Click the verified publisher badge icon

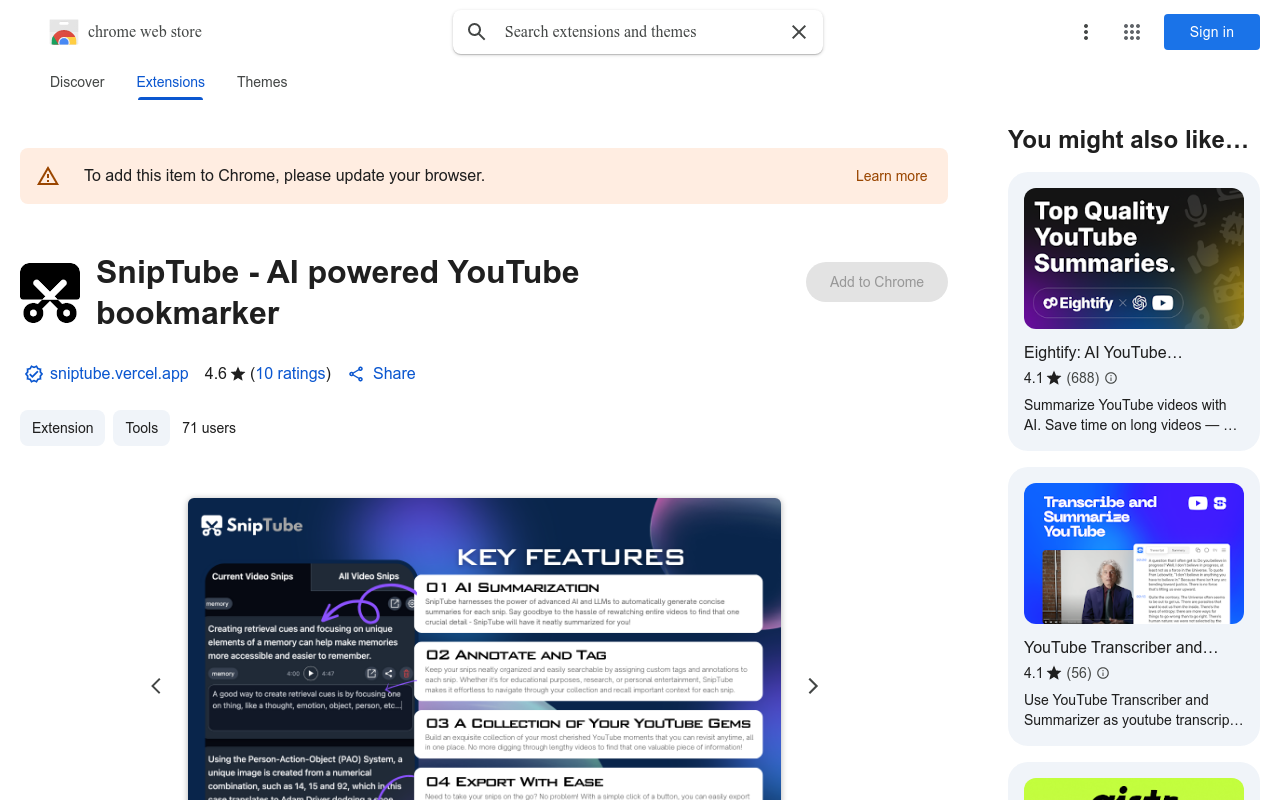pos(34,374)
